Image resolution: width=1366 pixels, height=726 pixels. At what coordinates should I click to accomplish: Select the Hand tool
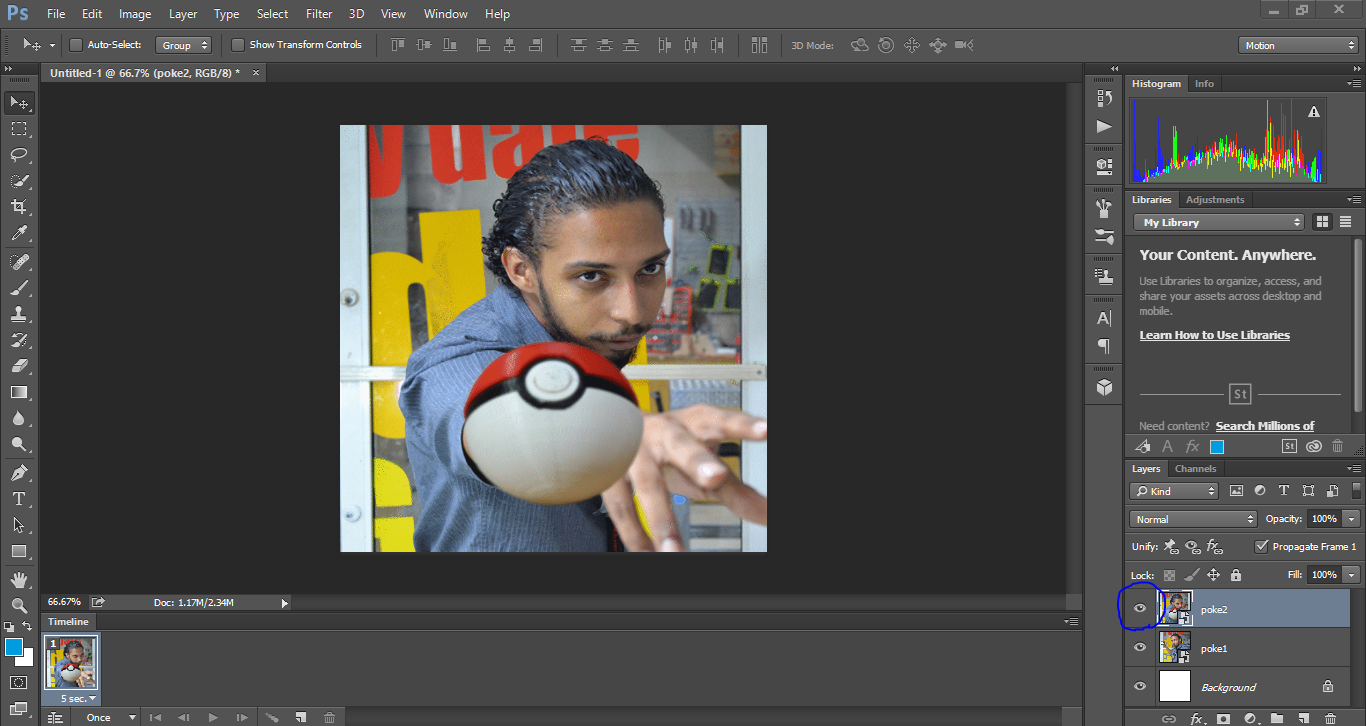pyautogui.click(x=19, y=580)
